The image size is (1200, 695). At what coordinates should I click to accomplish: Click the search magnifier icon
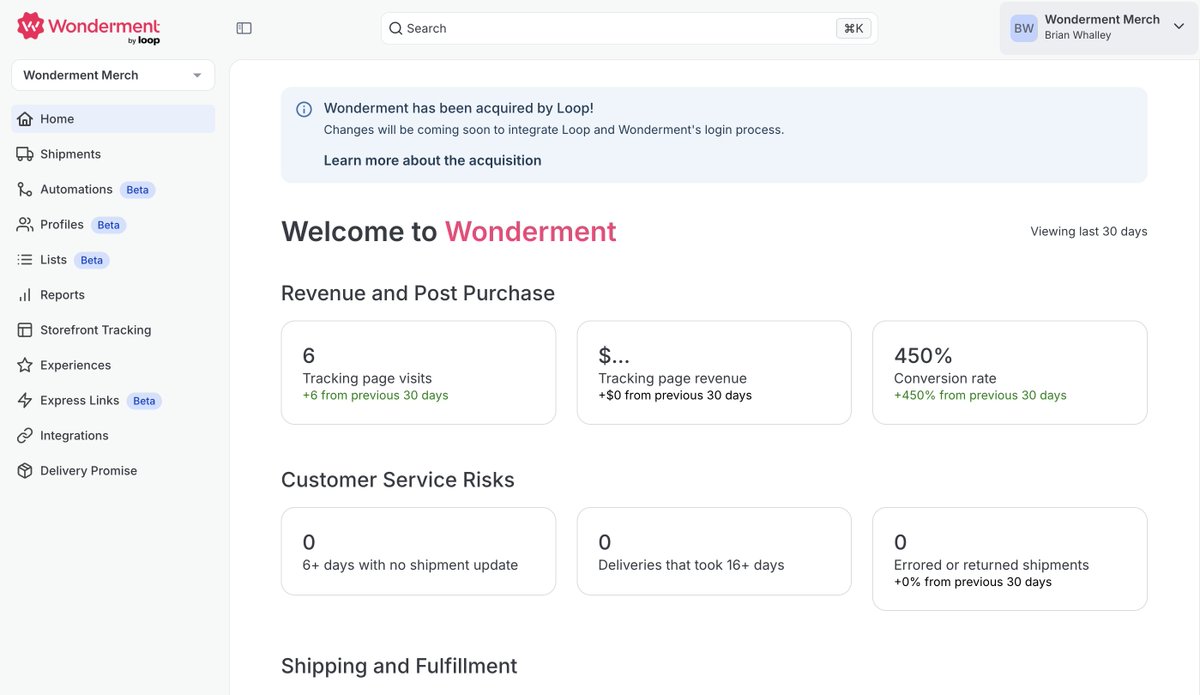click(396, 28)
